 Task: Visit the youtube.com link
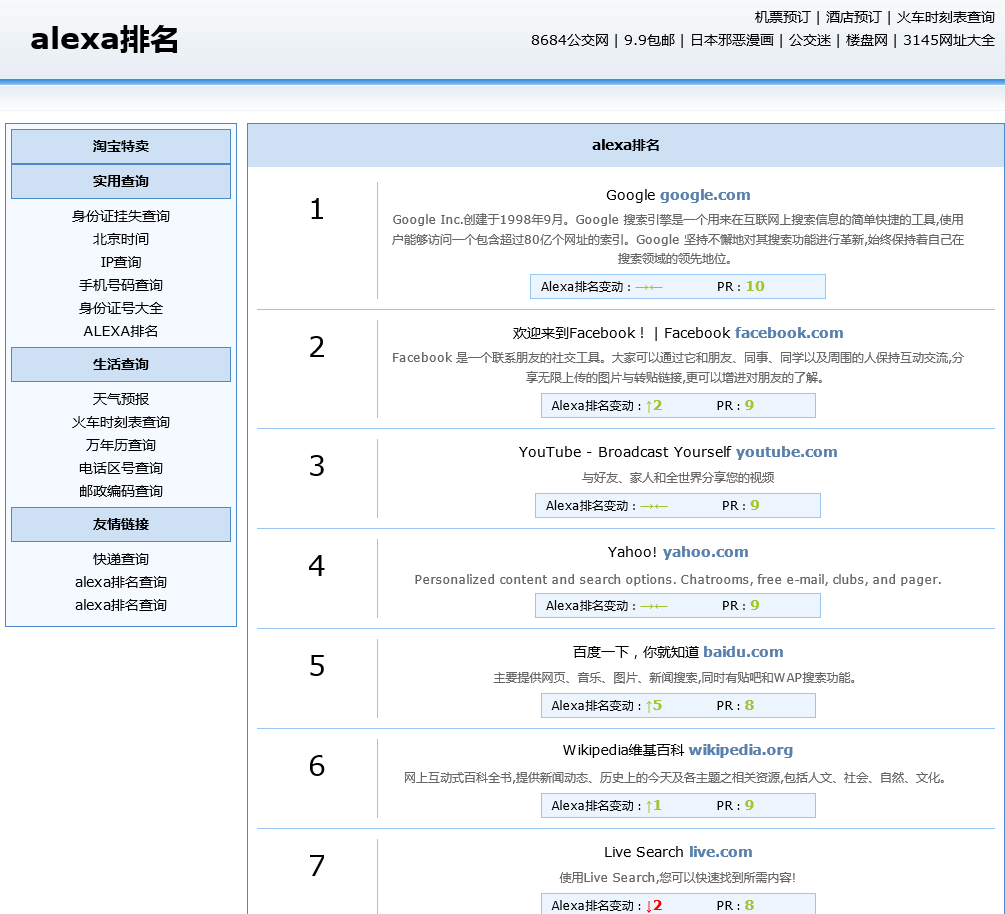point(786,452)
